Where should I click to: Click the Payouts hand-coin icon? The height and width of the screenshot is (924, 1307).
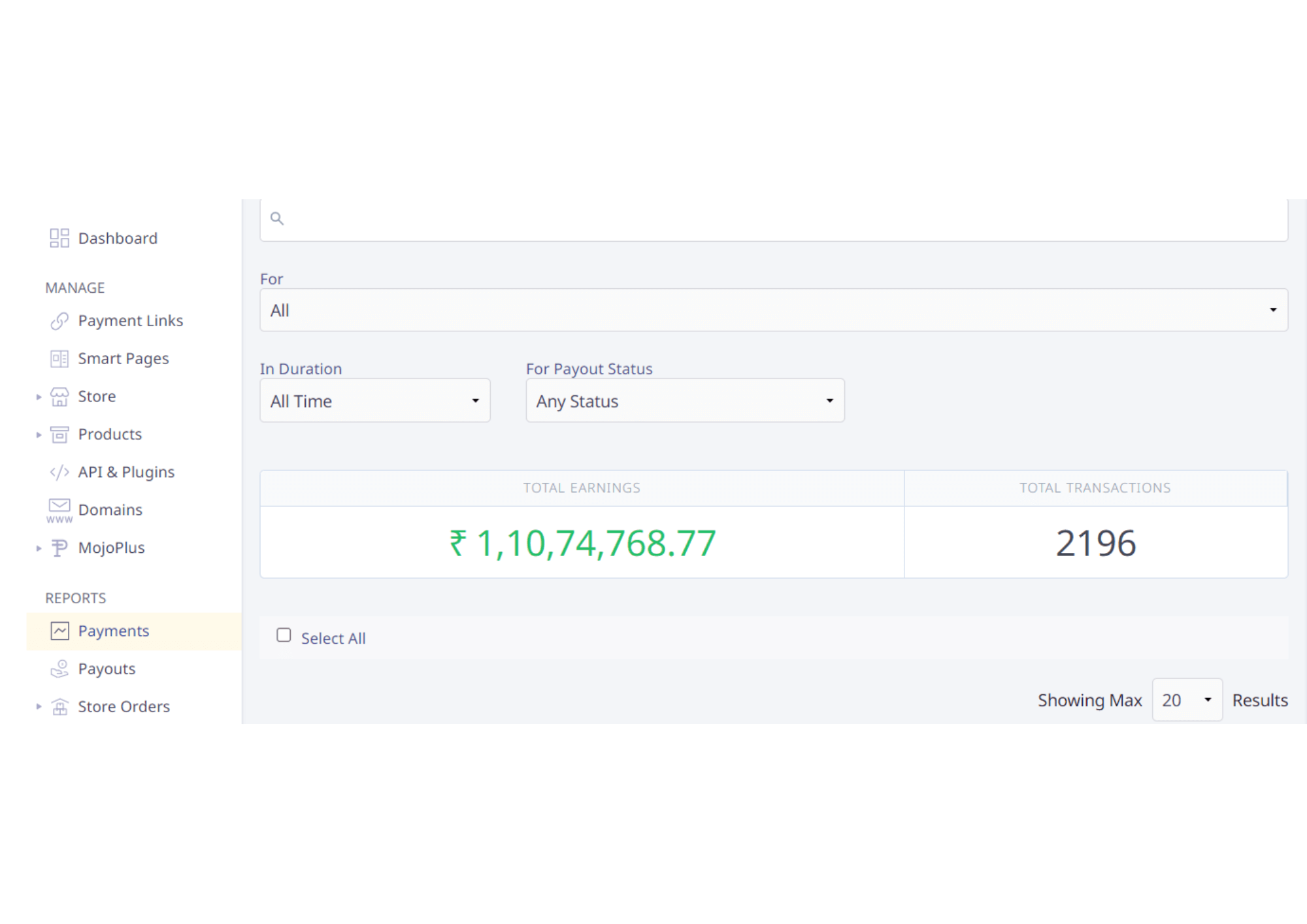point(59,668)
